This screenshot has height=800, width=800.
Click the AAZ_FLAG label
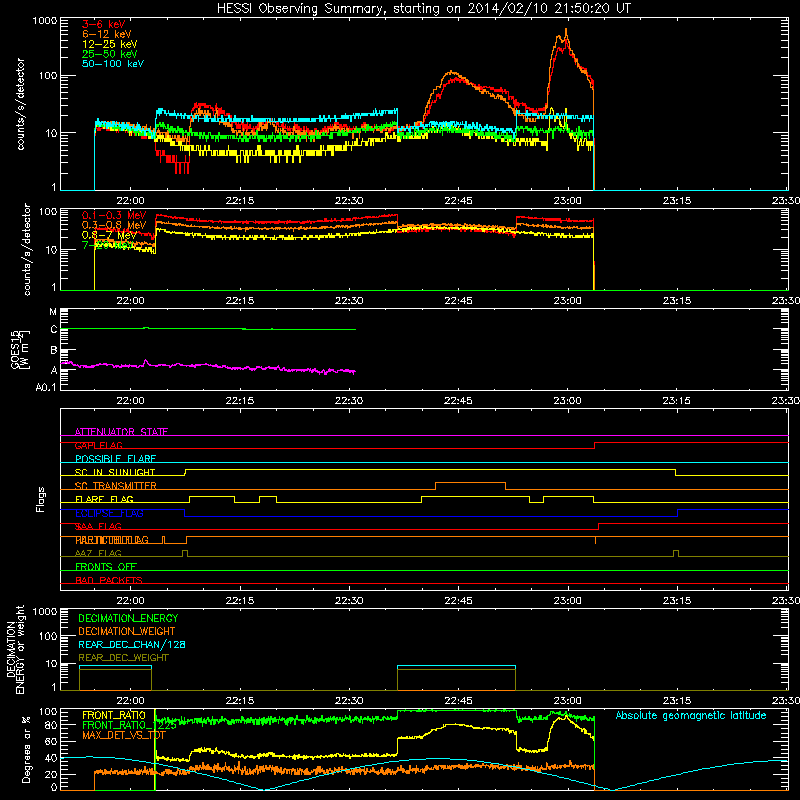[x=98, y=554]
